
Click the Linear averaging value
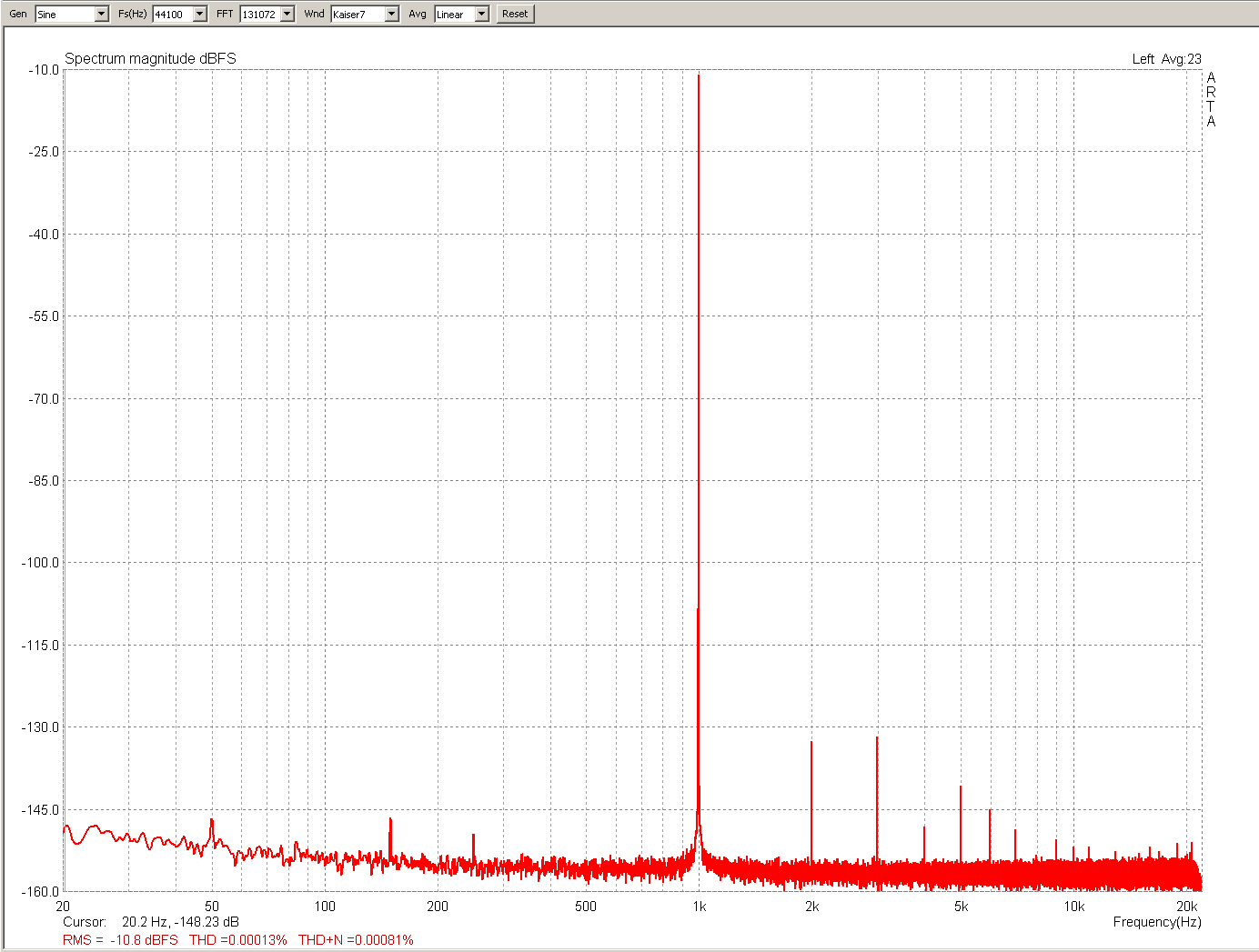click(x=450, y=15)
